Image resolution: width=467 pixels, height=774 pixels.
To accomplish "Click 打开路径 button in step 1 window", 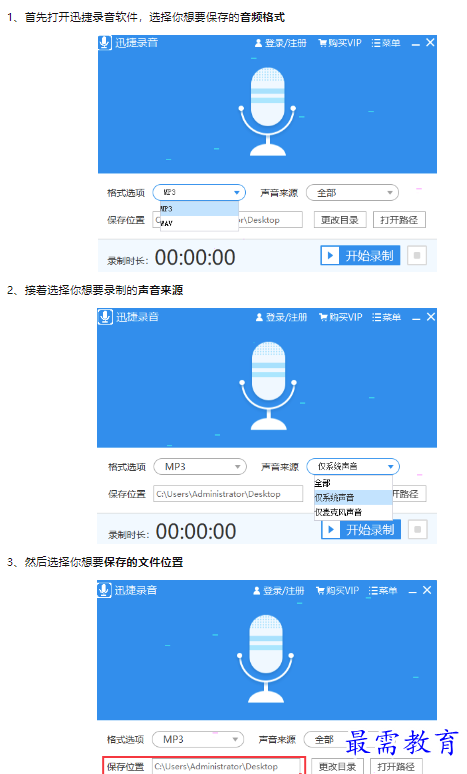I will [x=399, y=220].
